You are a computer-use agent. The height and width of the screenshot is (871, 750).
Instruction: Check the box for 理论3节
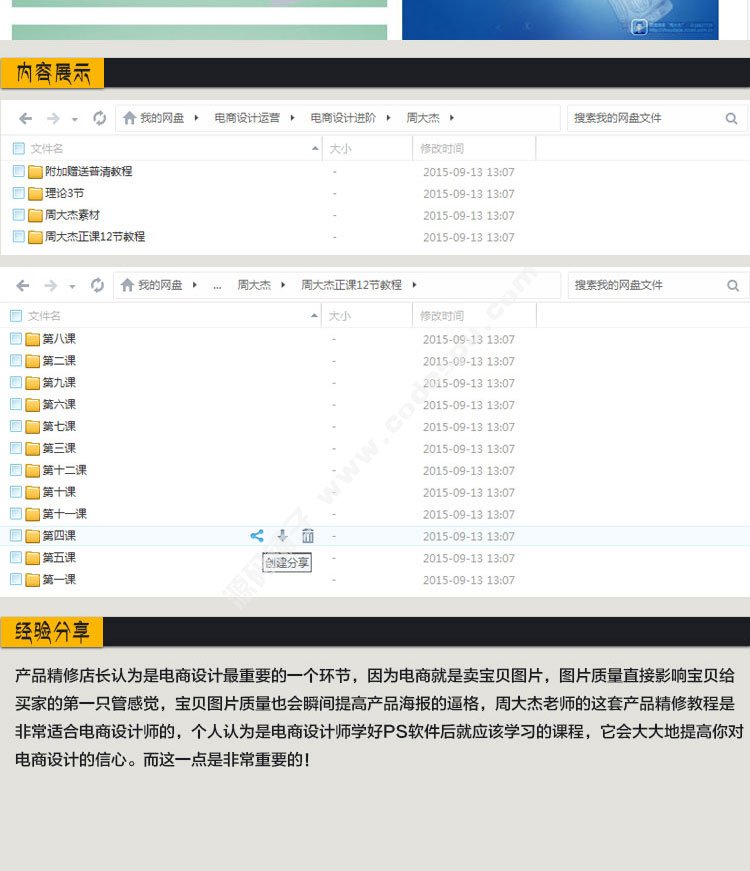(x=18, y=193)
